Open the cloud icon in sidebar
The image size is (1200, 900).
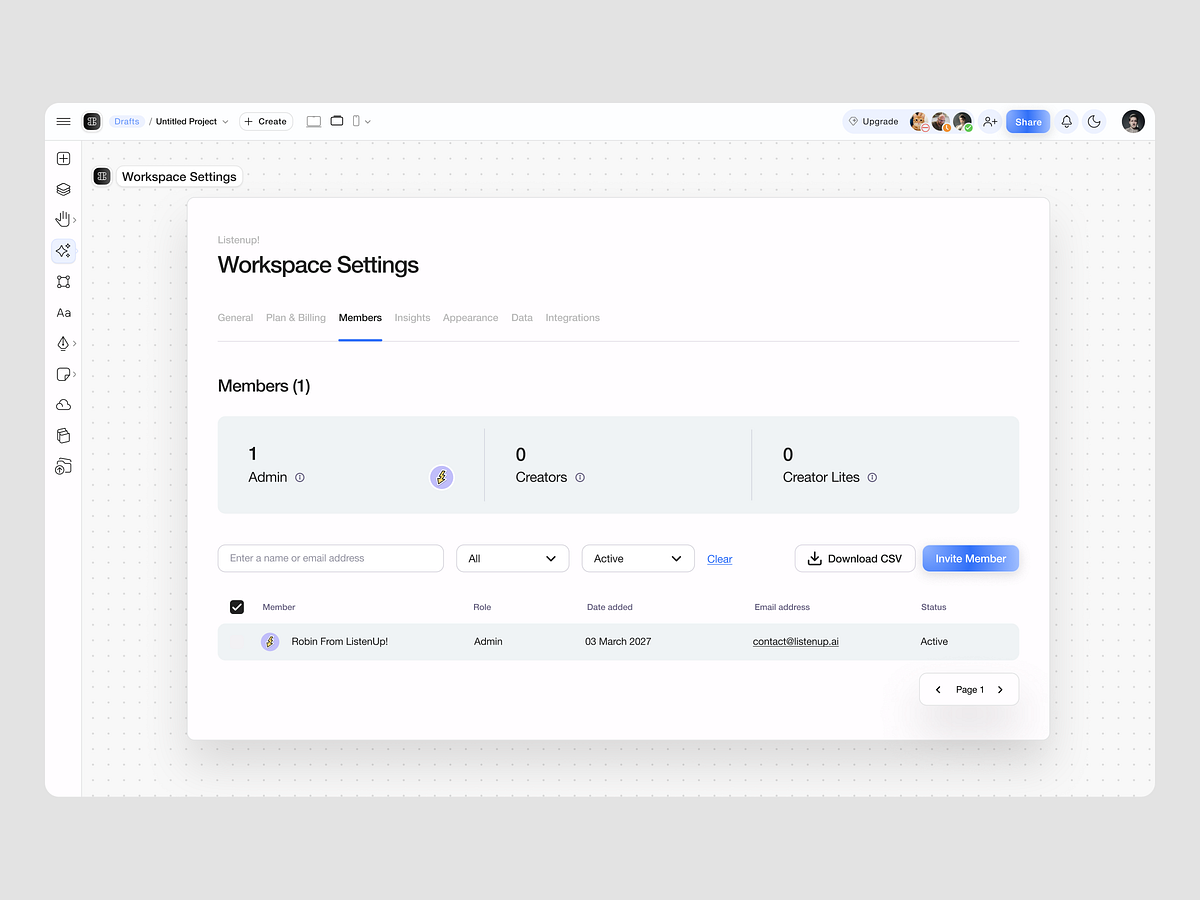coord(63,405)
